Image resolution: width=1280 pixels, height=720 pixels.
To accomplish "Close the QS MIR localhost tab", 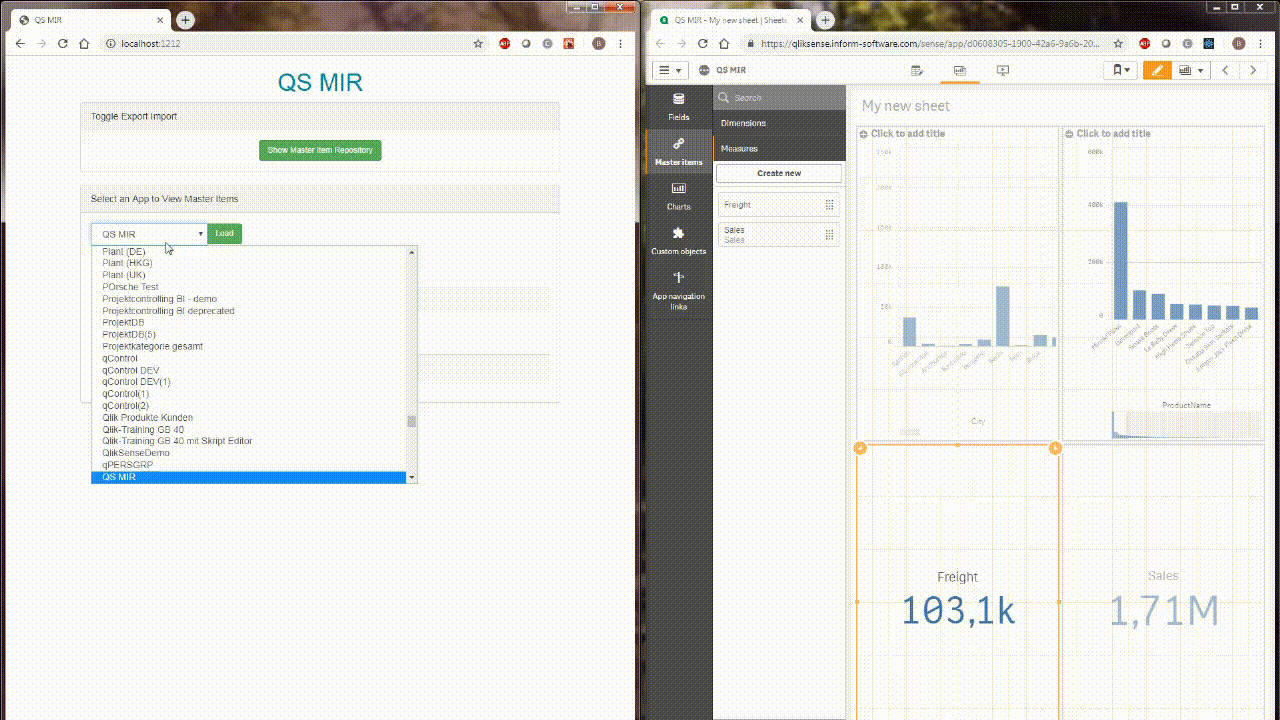I will (161, 20).
